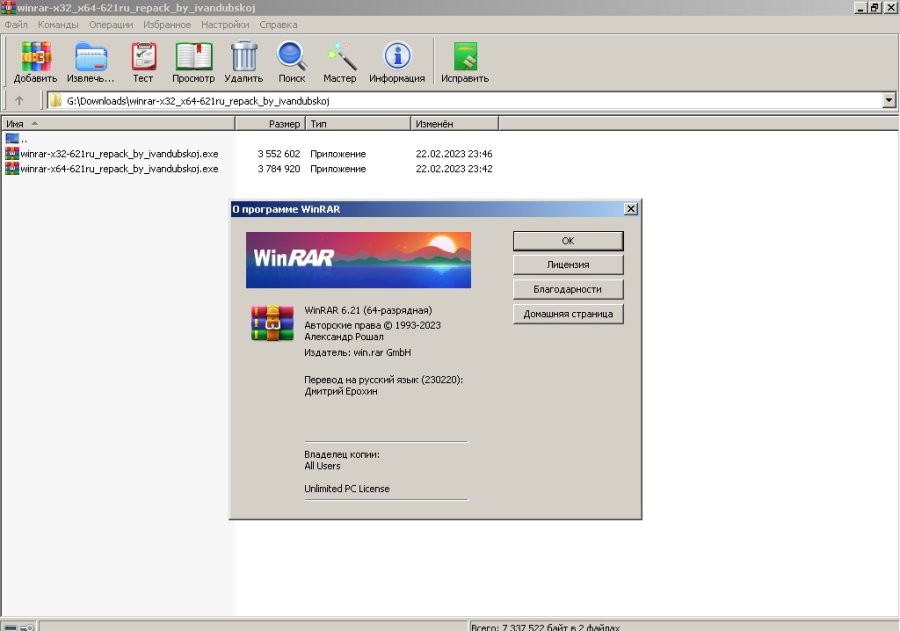
Task: Sort by the Тип column header
Action: pyautogui.click(x=358, y=123)
